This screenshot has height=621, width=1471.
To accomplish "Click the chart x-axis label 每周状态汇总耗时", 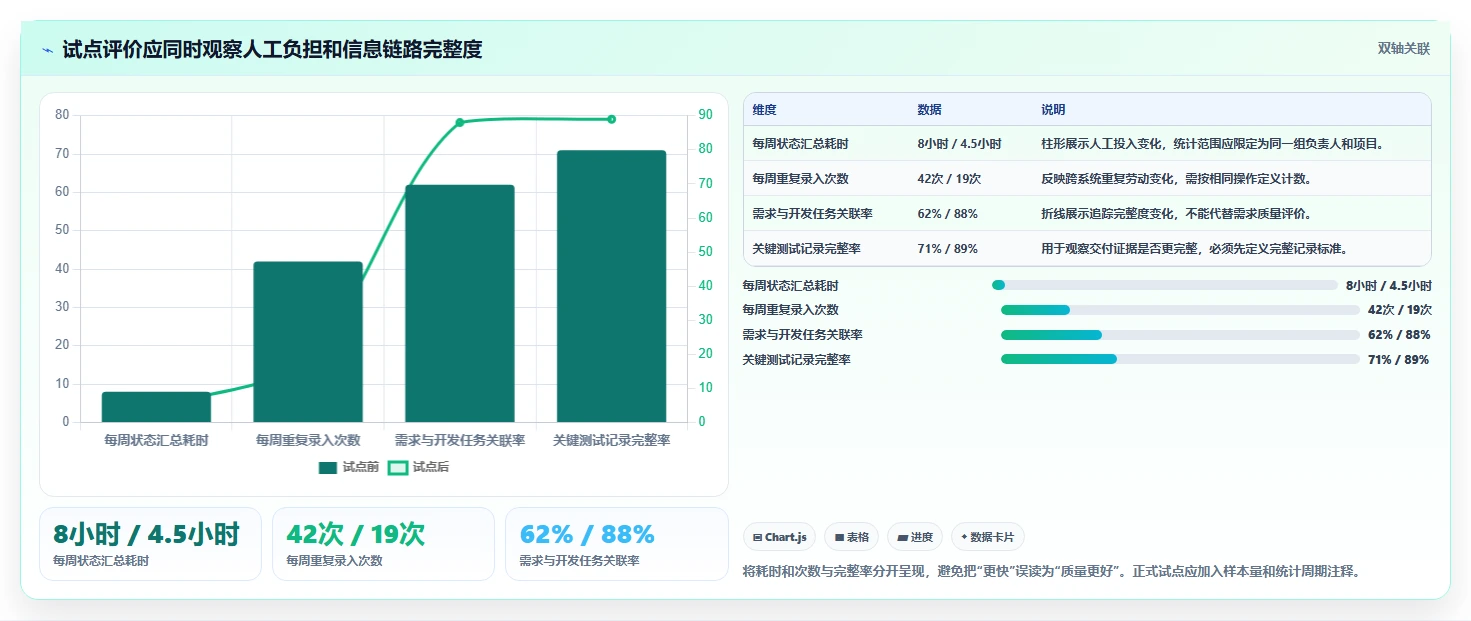I will pos(156,440).
